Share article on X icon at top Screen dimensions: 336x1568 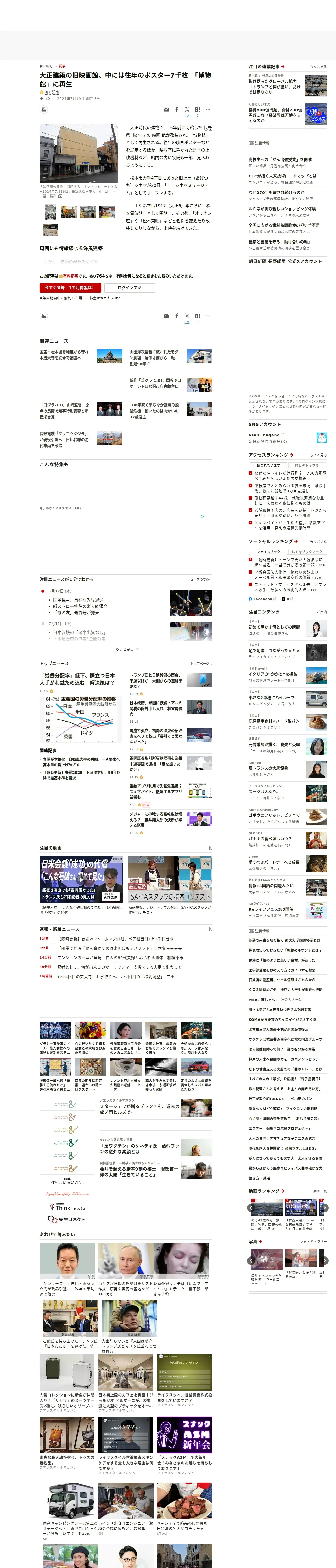tap(187, 109)
